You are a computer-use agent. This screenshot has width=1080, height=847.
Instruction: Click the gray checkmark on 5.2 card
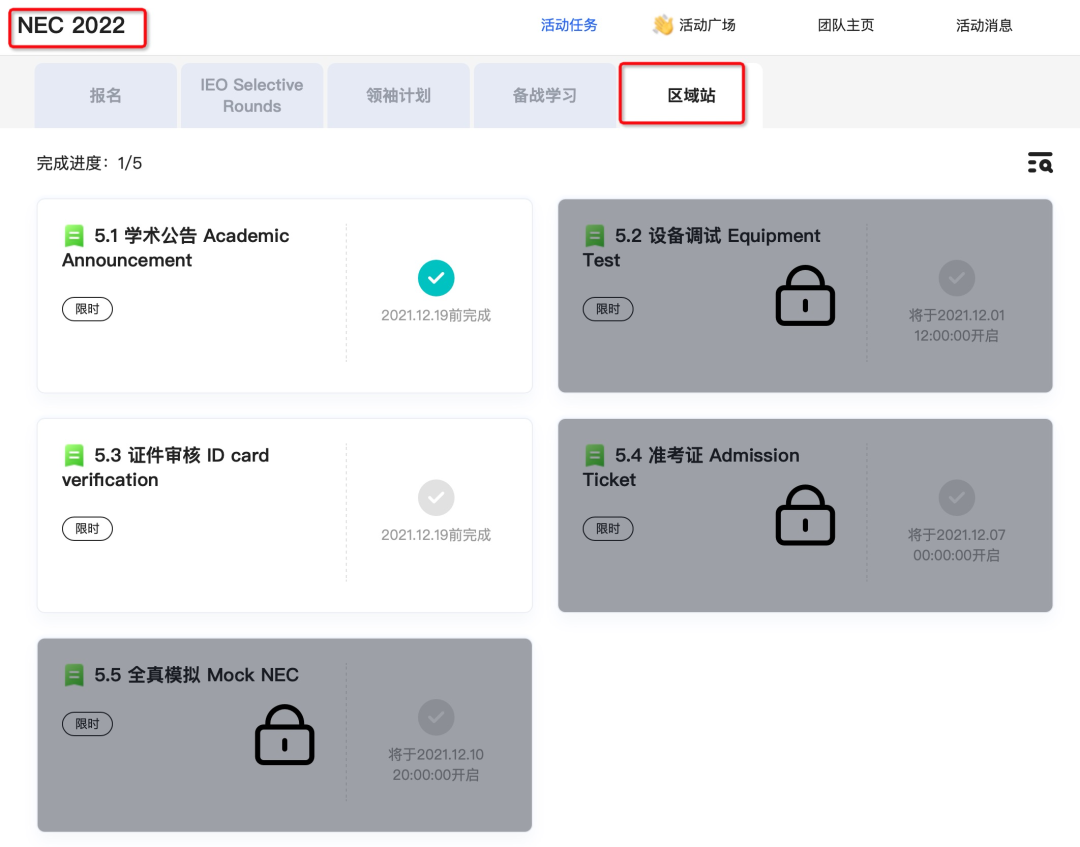coord(957,278)
